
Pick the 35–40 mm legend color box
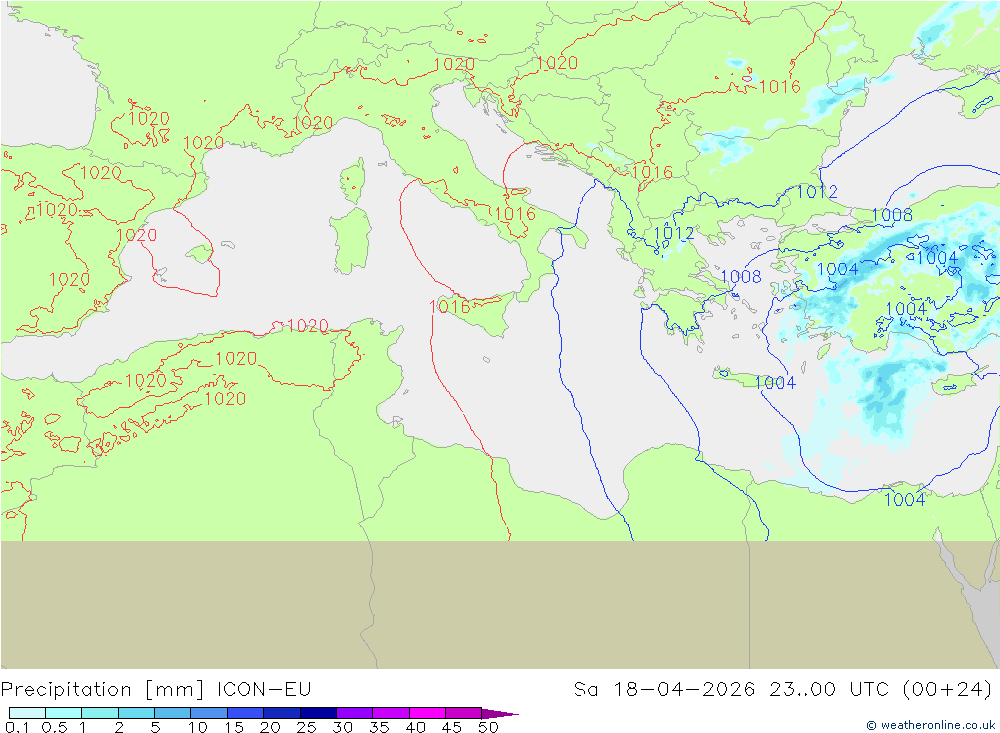tap(391, 713)
